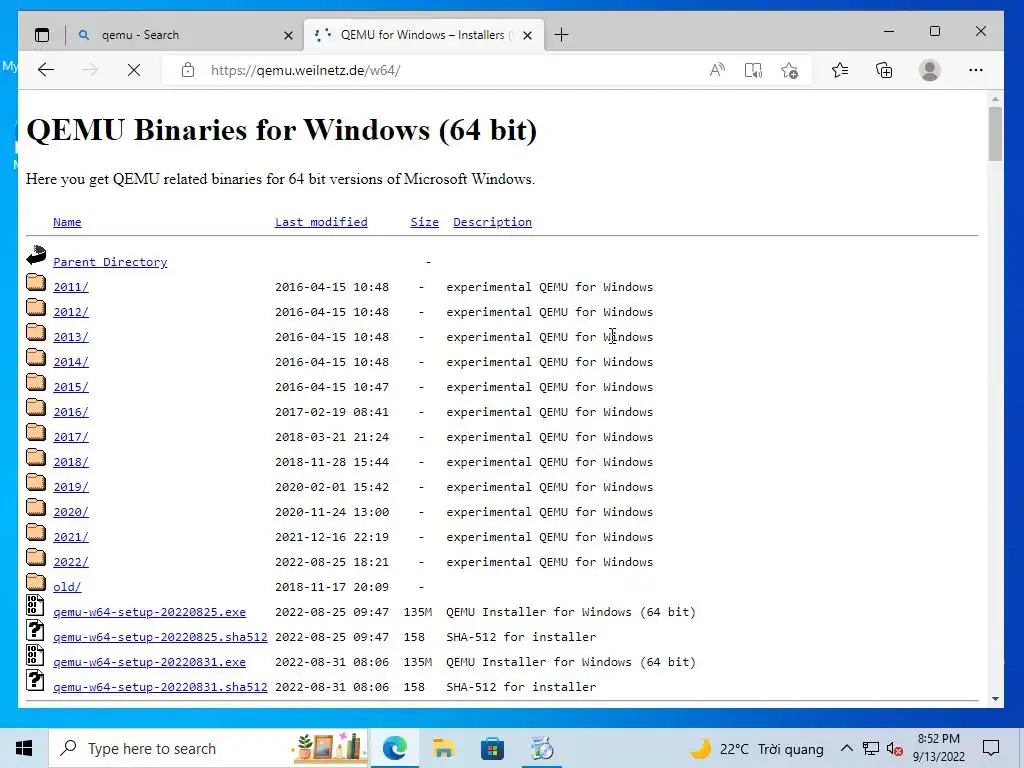1024x768 pixels.
Task: Open the 2021/ folder link
Action: tap(71, 537)
